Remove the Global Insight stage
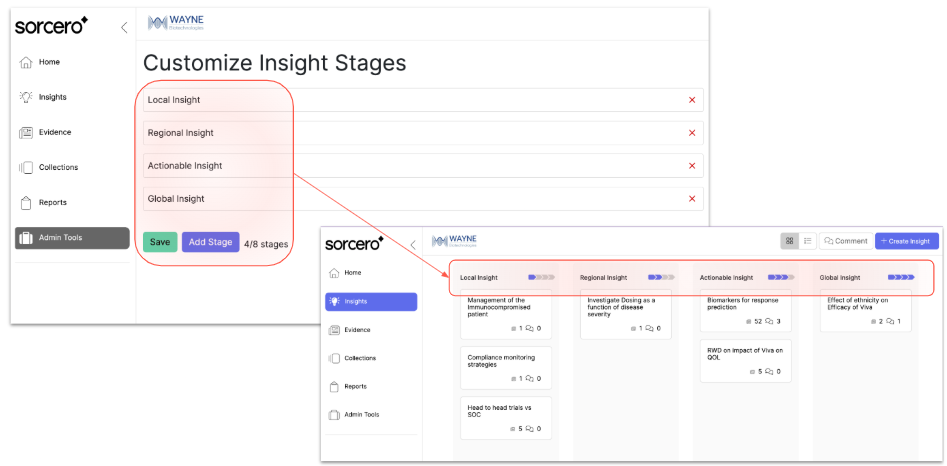The image size is (947, 466). point(692,199)
